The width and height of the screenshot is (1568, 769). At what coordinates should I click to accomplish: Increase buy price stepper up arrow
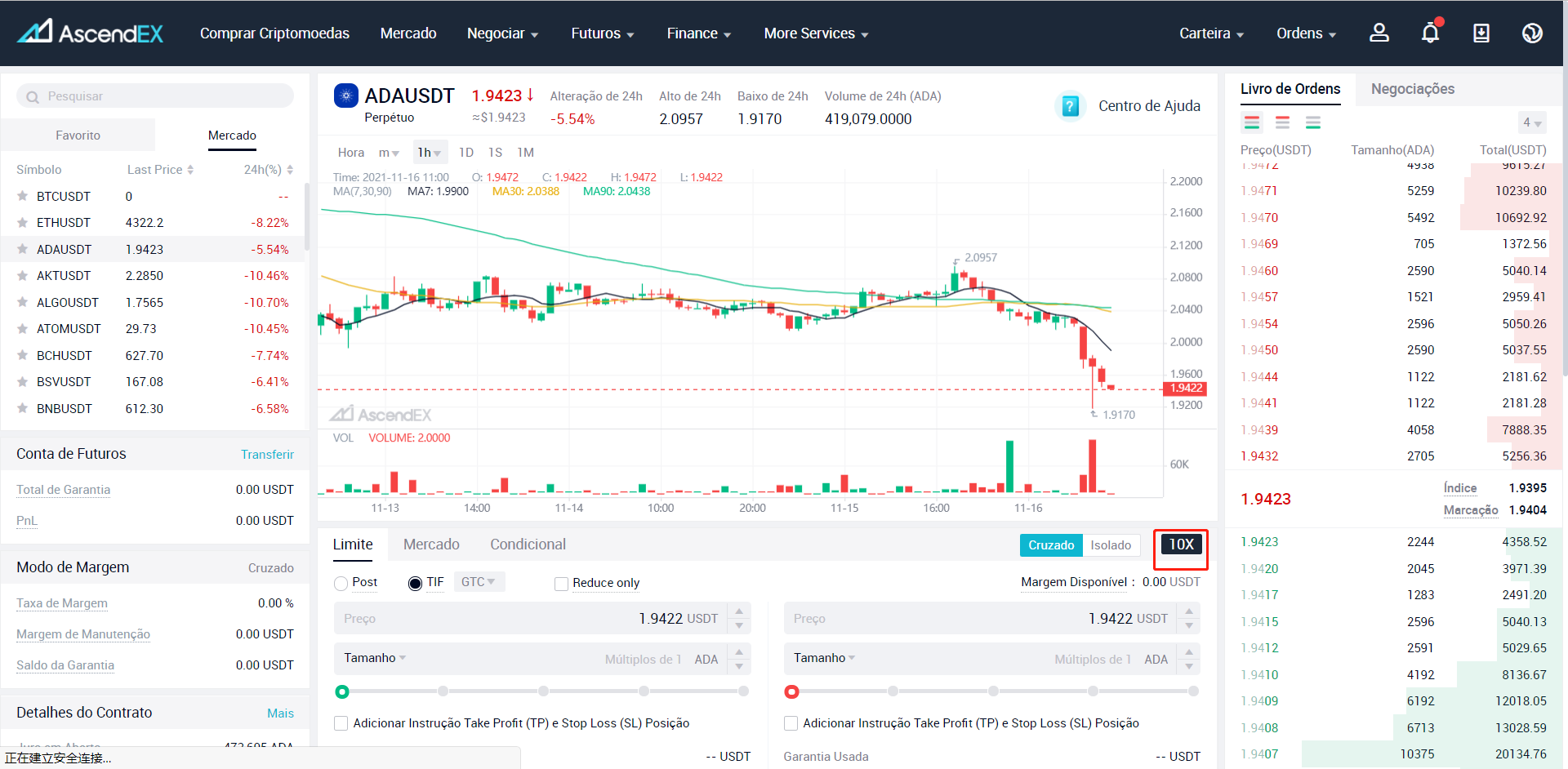(x=739, y=611)
